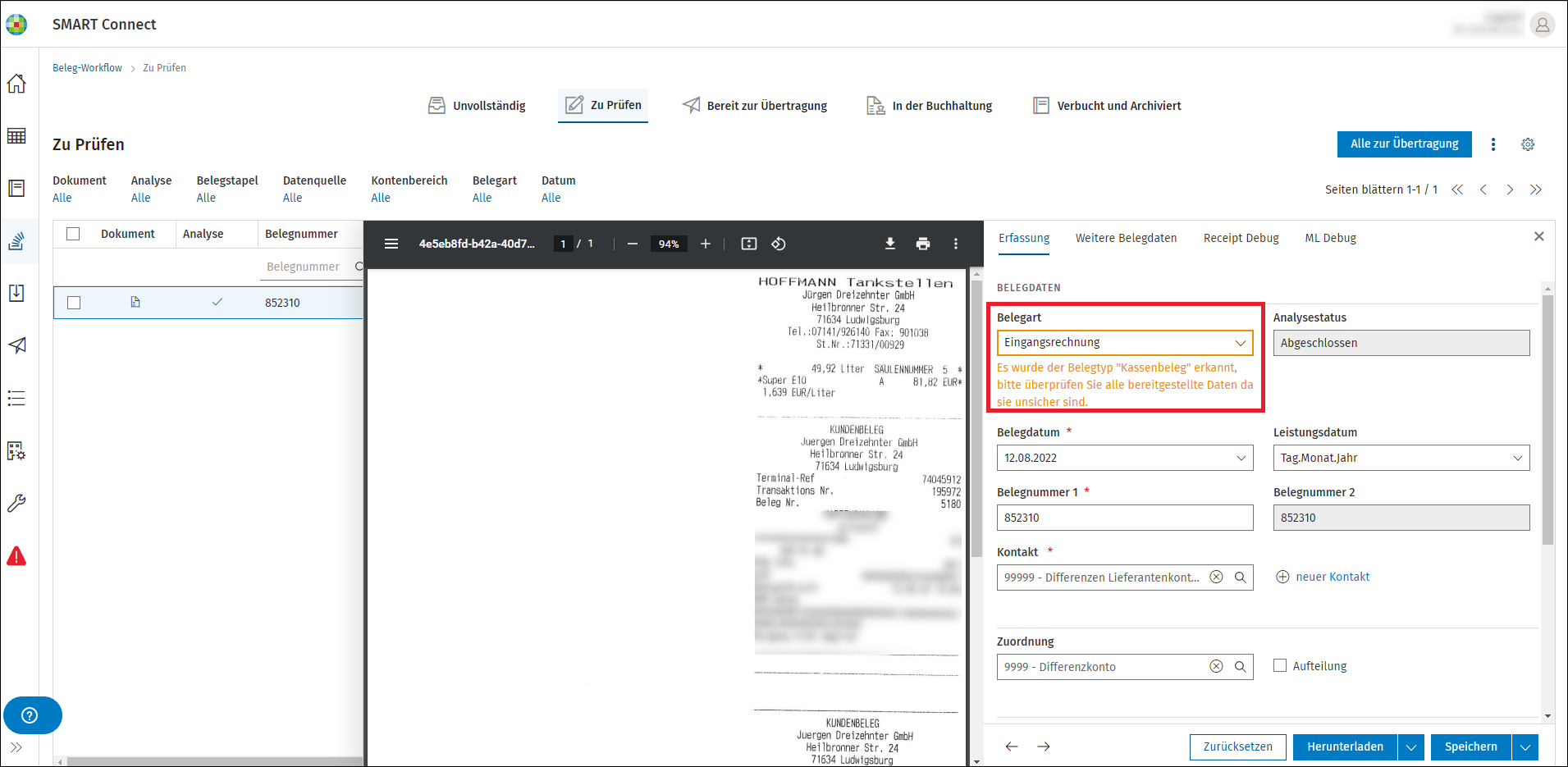Go to next results page
Image resolution: width=1568 pixels, height=767 pixels.
(1510, 189)
